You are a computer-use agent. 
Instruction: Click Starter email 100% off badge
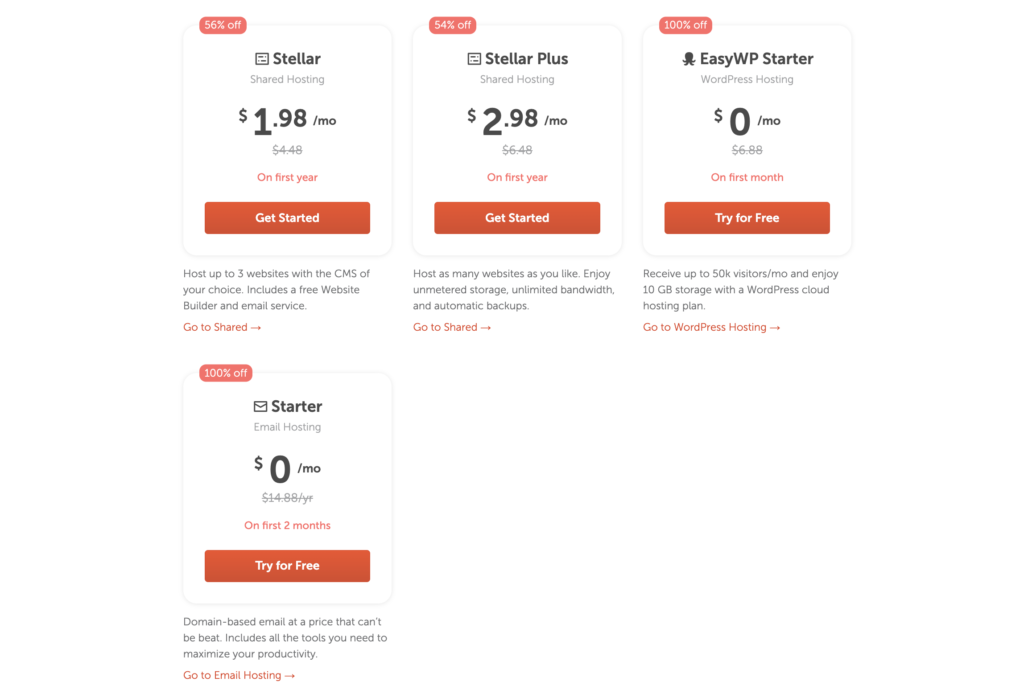point(225,373)
